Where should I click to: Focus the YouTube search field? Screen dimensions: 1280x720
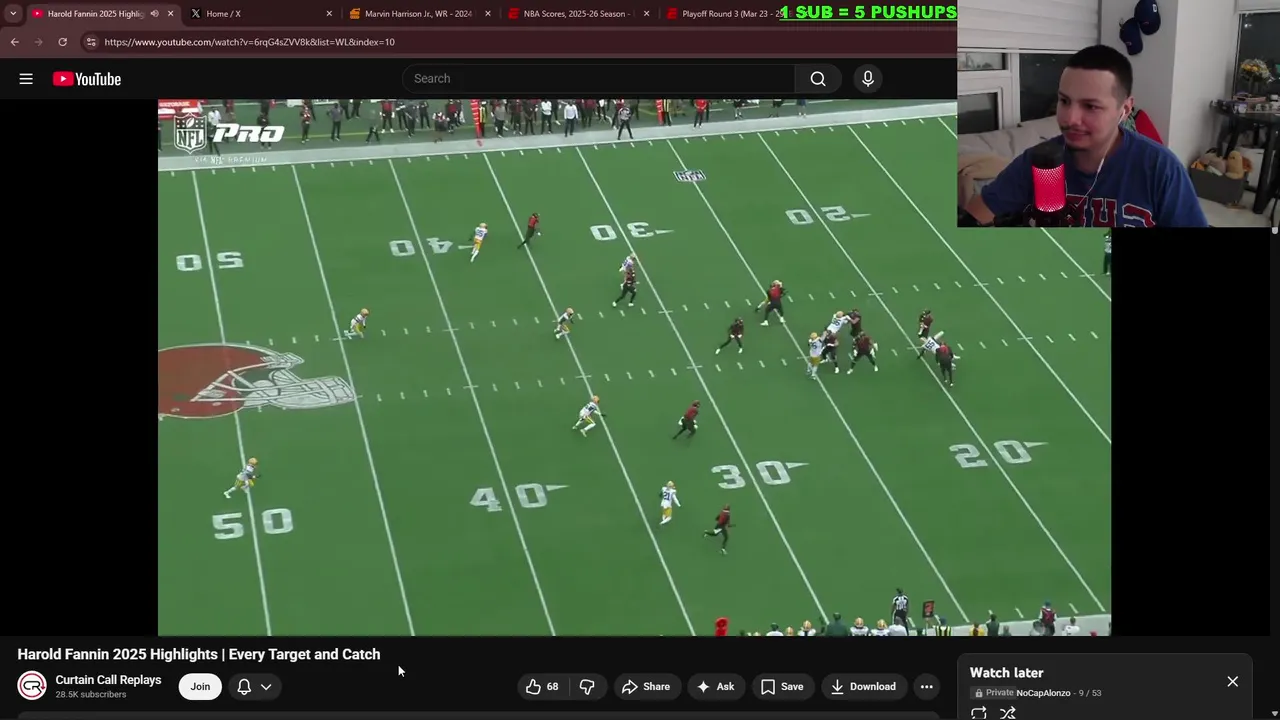(600, 79)
